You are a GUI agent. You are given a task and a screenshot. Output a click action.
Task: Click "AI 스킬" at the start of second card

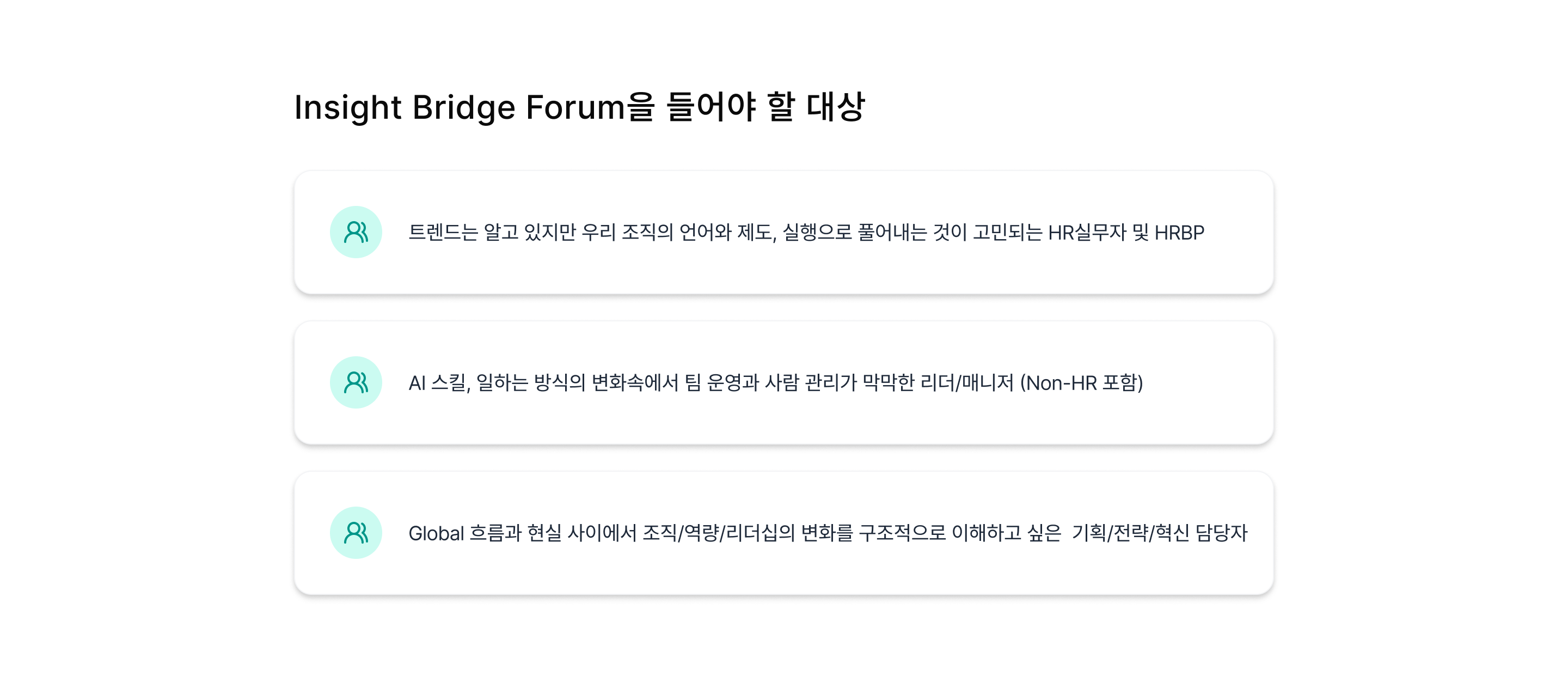[x=437, y=383]
